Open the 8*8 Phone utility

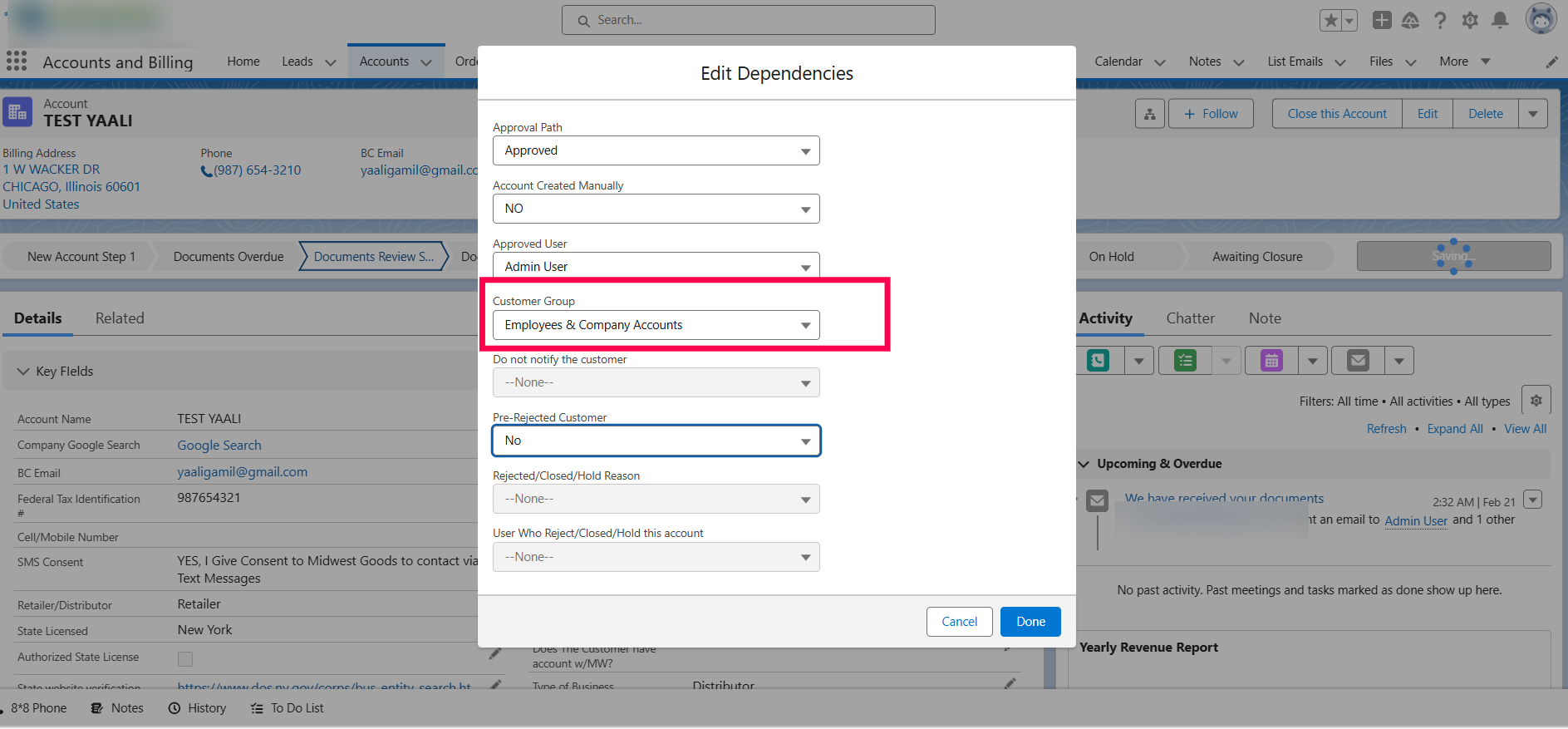point(33,708)
